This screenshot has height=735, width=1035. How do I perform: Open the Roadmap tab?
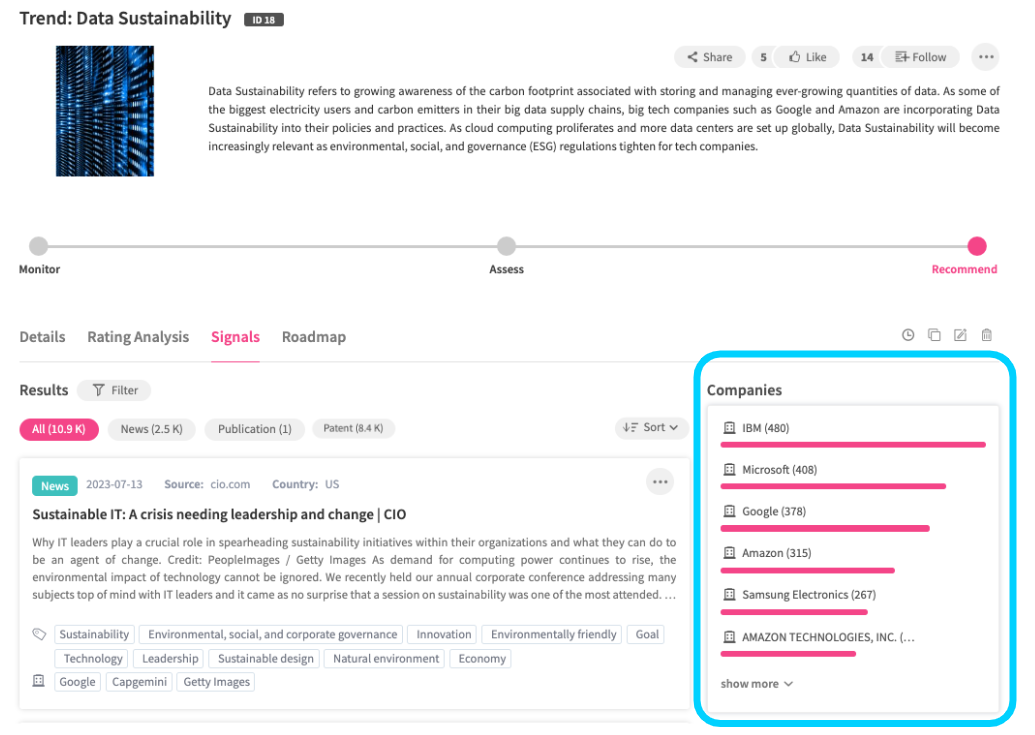[x=314, y=337]
